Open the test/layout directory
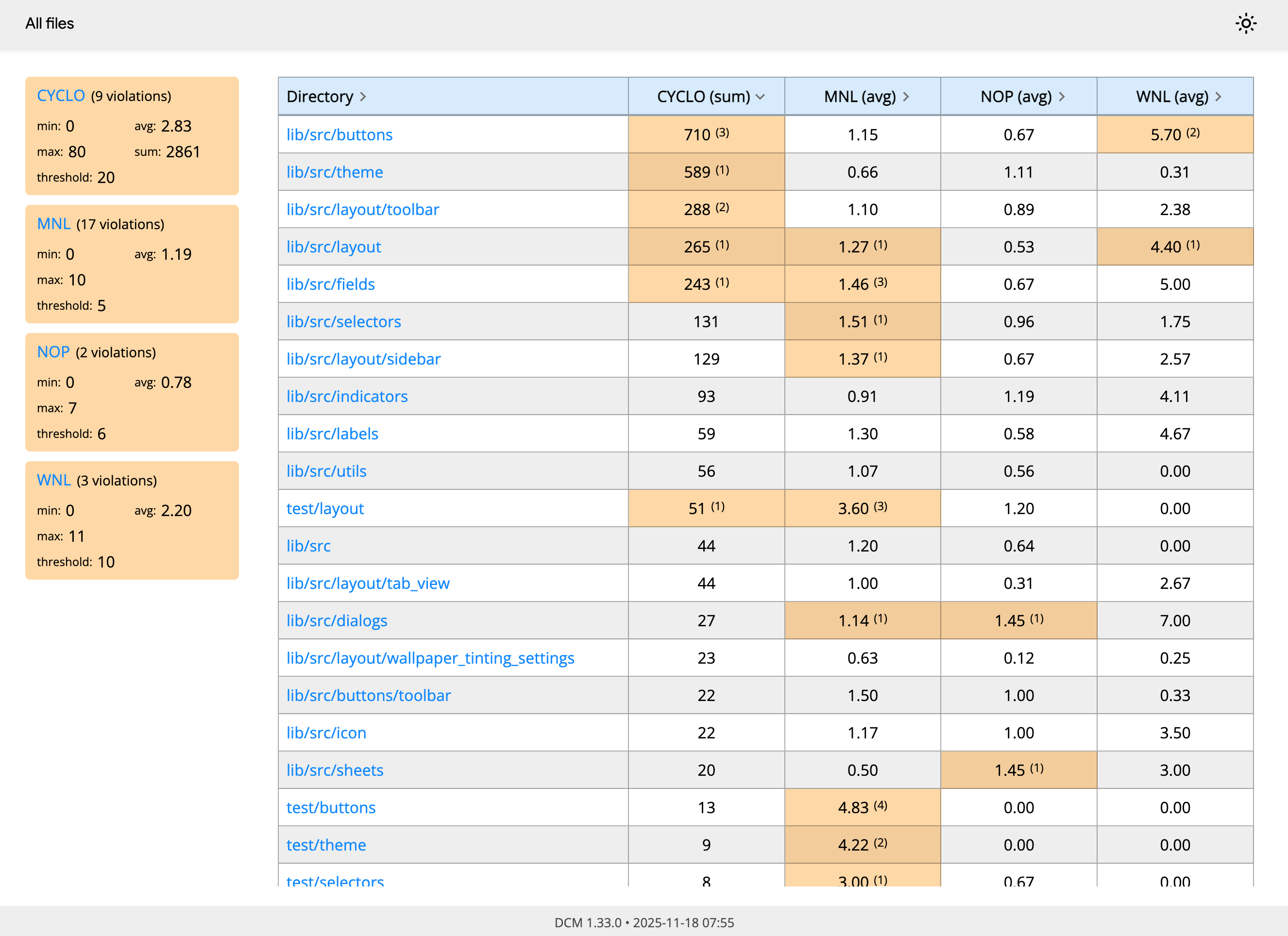This screenshot has height=936, width=1288. [325, 509]
